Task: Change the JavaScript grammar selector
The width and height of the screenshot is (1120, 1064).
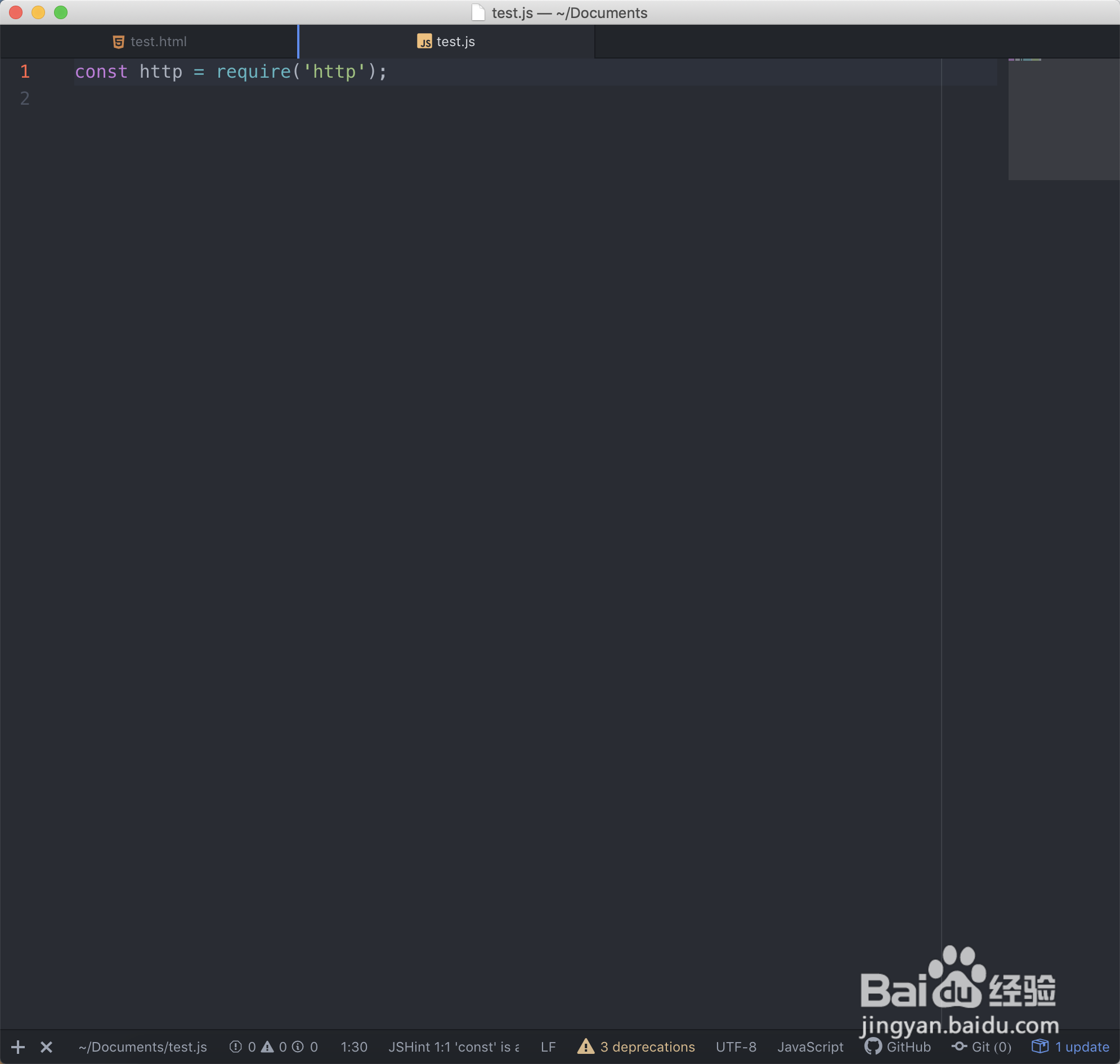Action: click(x=810, y=1047)
